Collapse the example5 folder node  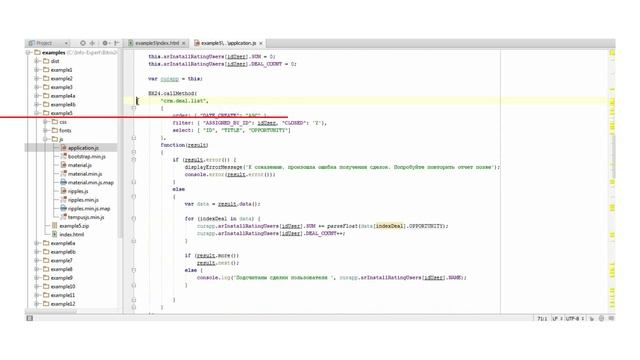37,113
